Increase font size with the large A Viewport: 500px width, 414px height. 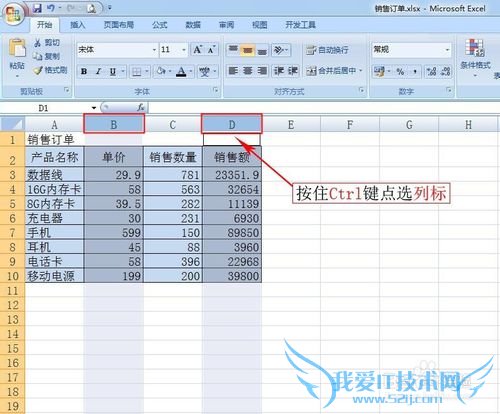(x=197, y=50)
